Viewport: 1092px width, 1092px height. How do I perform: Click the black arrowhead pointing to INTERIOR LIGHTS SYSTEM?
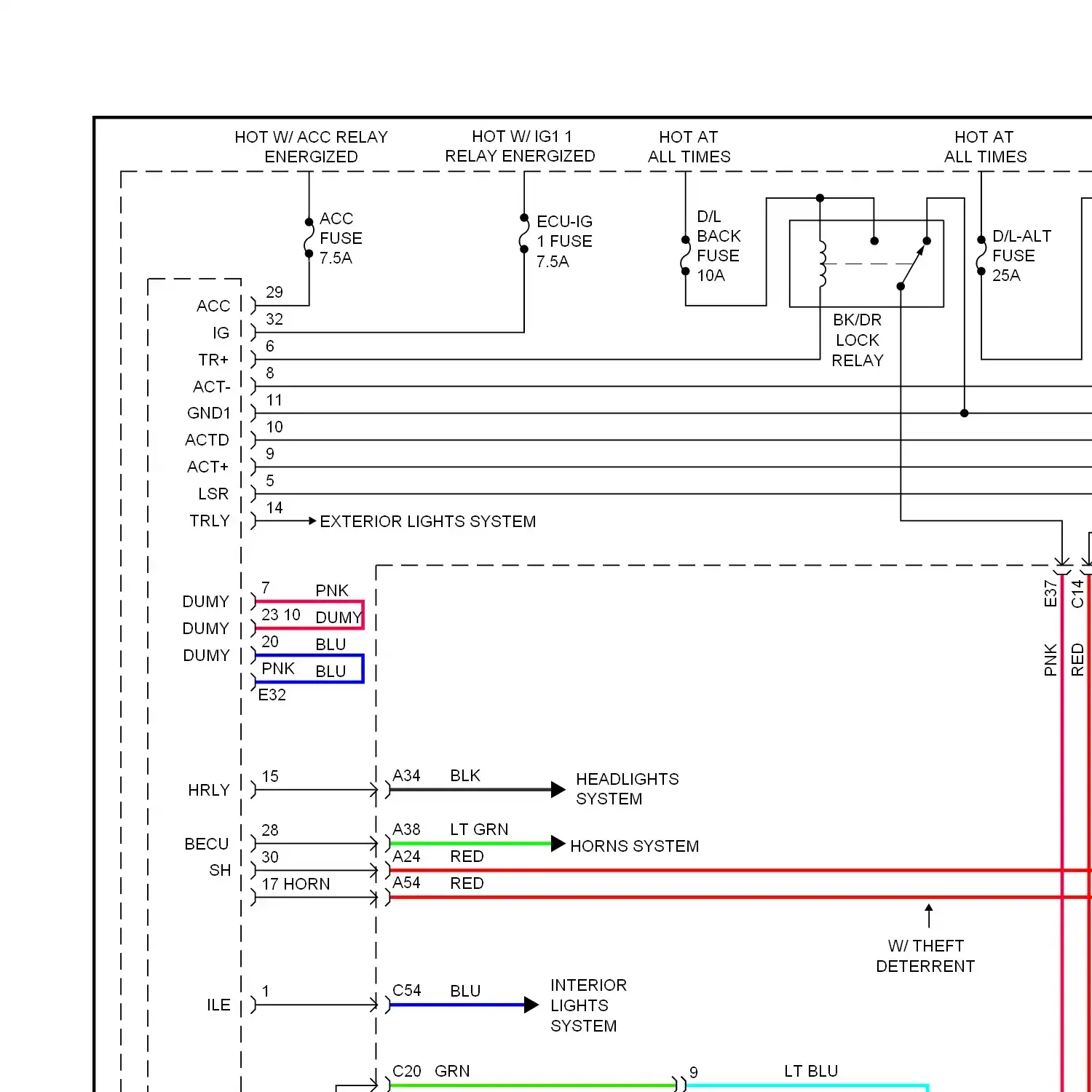pos(531,1005)
